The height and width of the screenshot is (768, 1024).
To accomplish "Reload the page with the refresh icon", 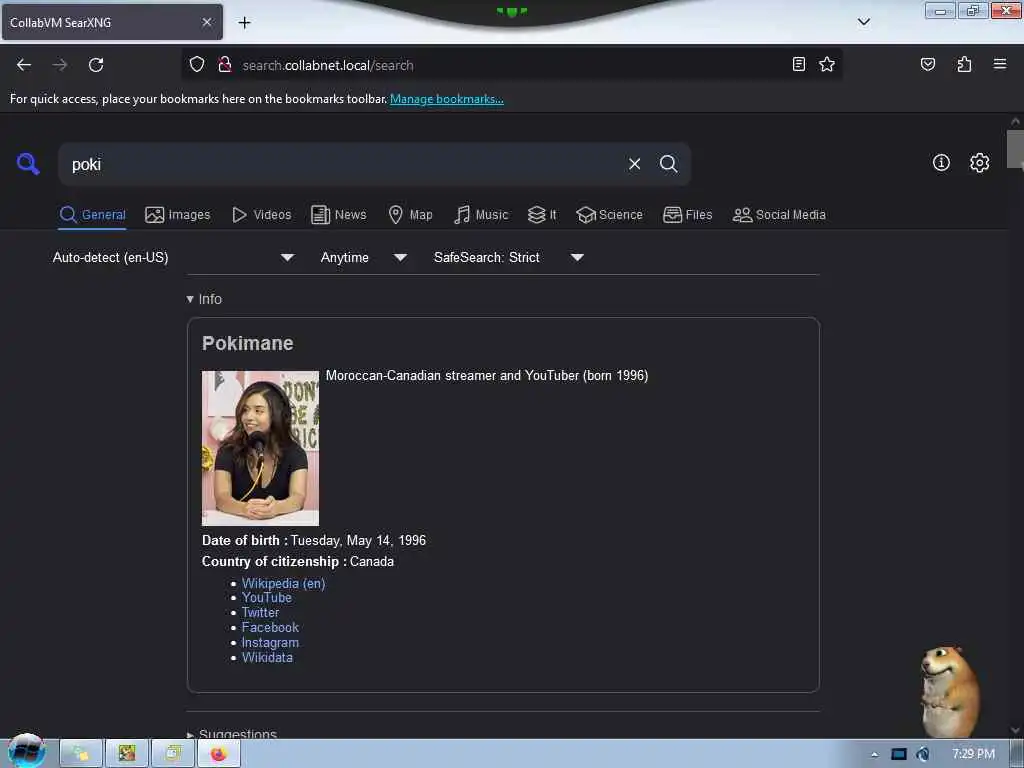I will [96, 65].
